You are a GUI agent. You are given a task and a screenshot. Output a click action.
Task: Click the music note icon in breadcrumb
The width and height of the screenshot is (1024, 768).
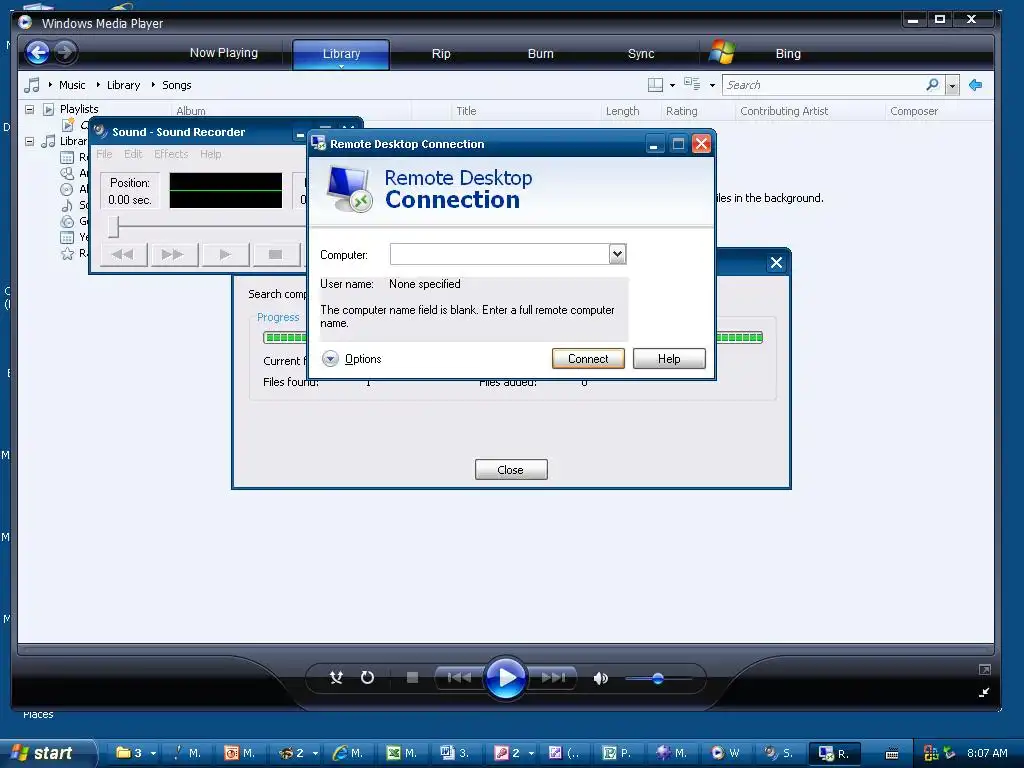point(31,85)
